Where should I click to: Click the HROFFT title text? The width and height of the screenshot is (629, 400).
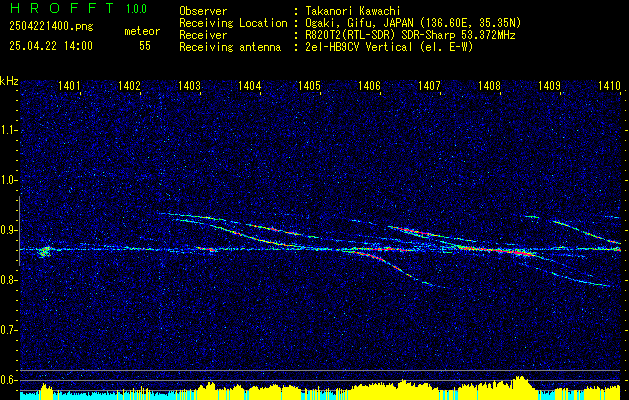pyautogui.click(x=62, y=8)
